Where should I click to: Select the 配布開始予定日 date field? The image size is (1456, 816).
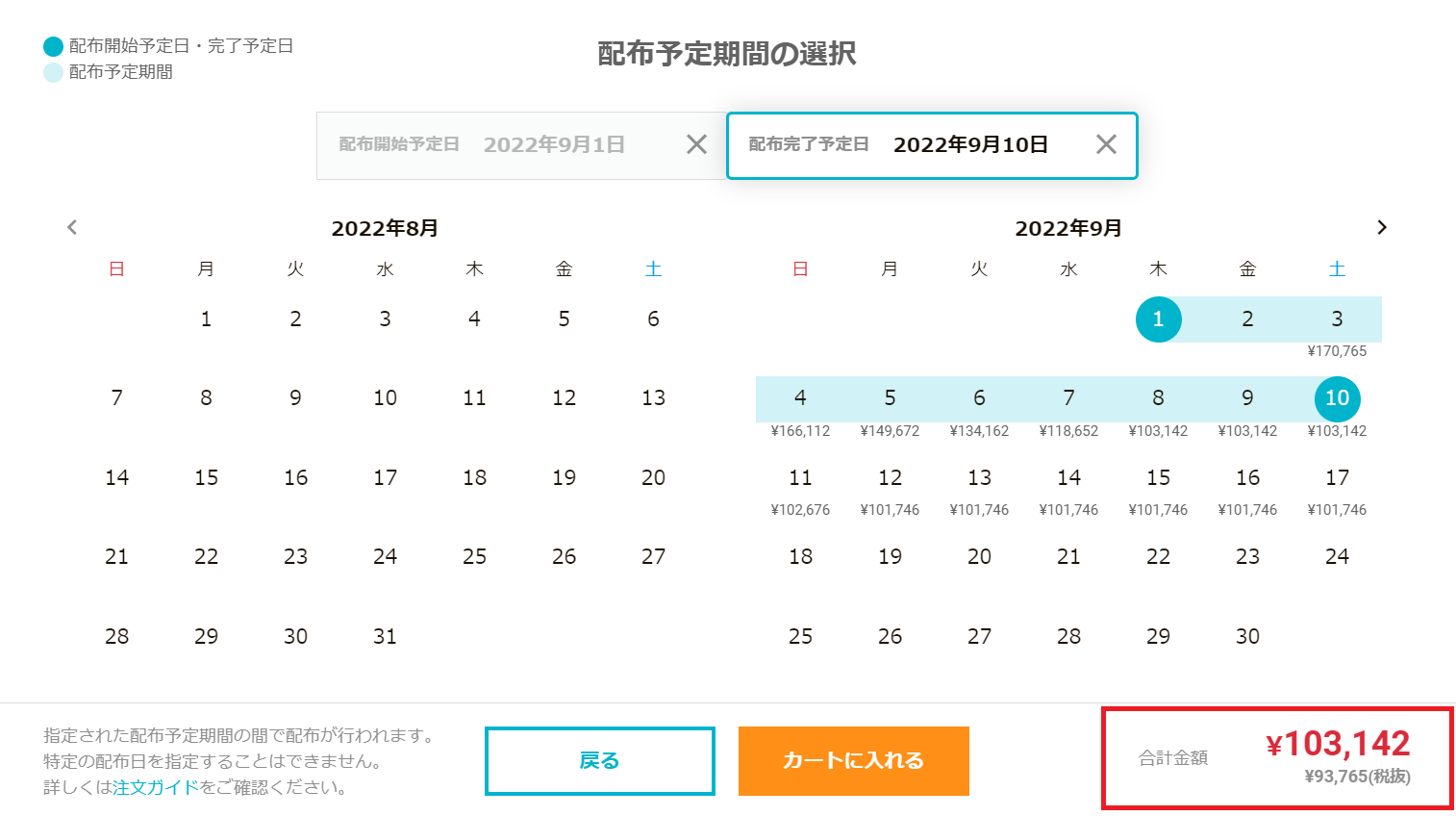[x=521, y=145]
